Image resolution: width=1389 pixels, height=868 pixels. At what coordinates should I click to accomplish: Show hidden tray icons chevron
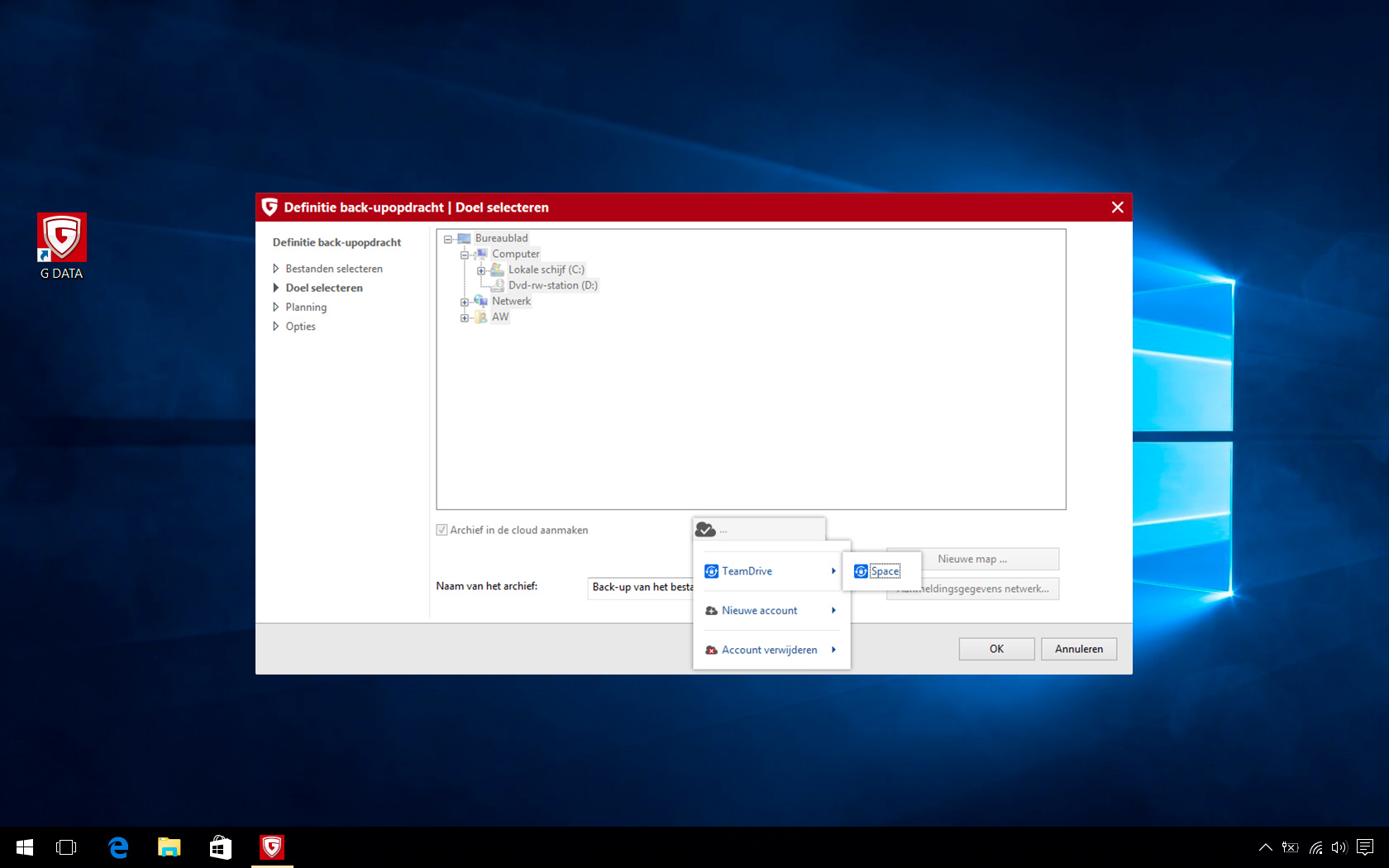click(x=1265, y=847)
